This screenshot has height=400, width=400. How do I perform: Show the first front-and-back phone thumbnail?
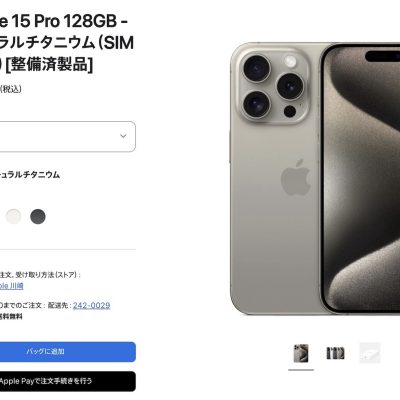click(301, 353)
